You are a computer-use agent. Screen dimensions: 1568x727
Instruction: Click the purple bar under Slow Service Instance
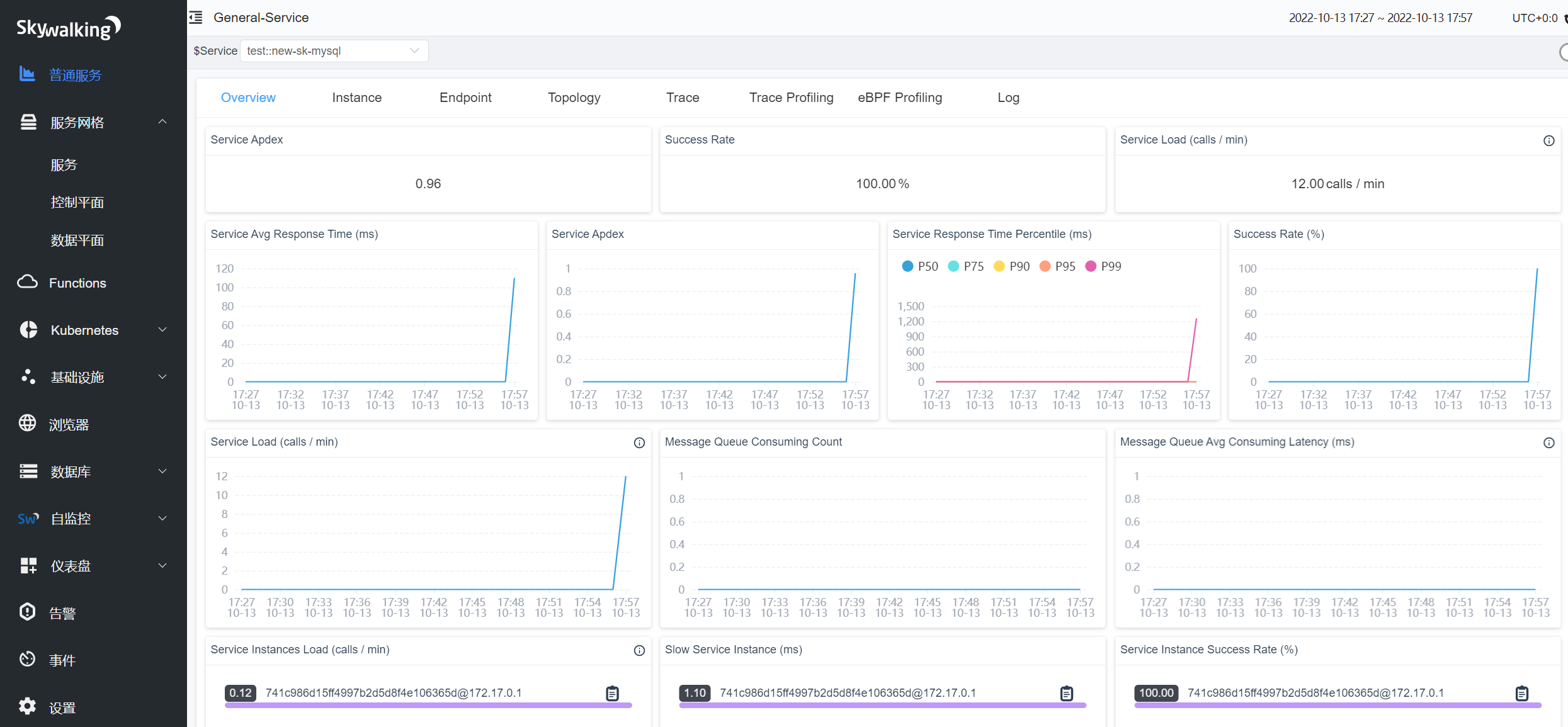click(882, 706)
